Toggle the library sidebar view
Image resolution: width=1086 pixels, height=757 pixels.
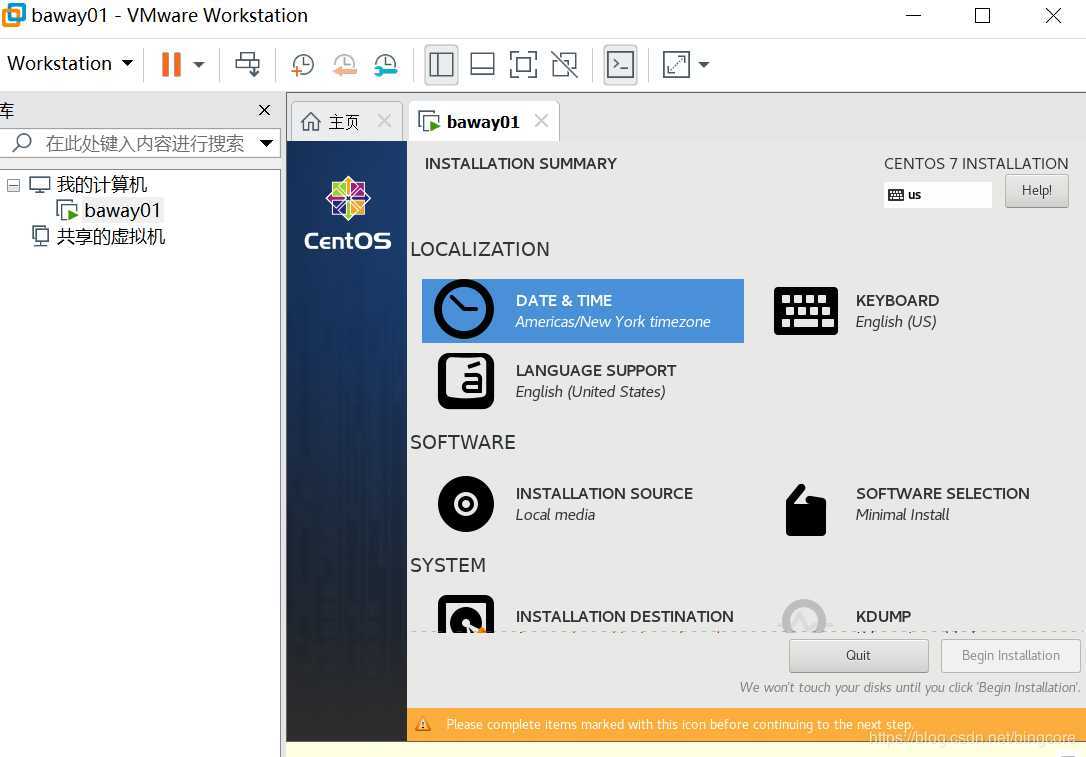441,64
